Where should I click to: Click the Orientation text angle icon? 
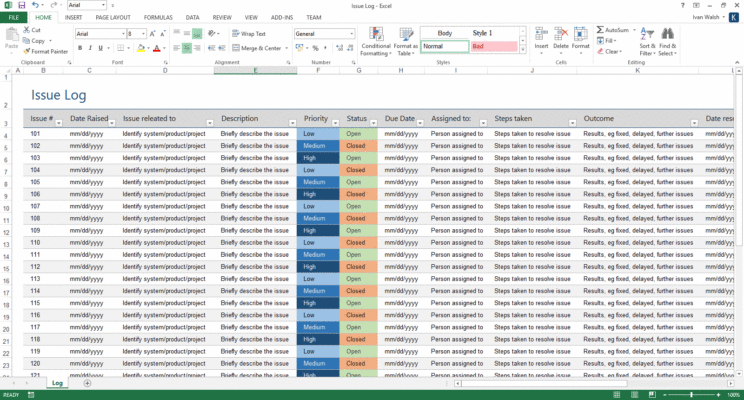point(212,33)
